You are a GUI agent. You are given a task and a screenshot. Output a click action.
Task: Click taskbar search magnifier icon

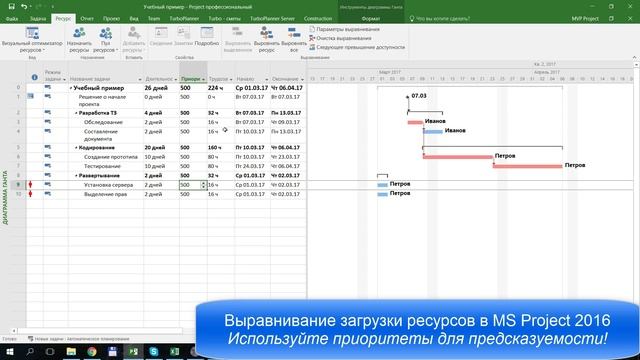30,351
